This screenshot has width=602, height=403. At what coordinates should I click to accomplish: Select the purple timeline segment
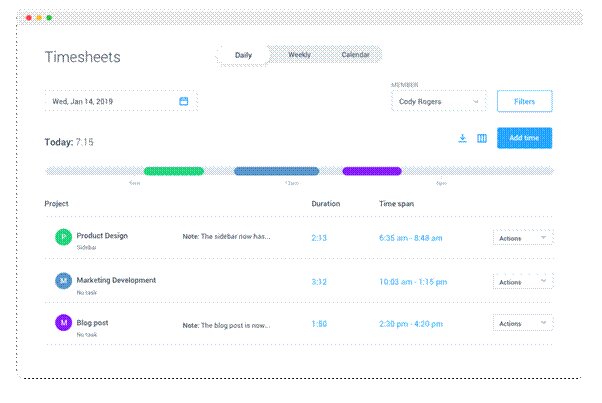[372, 171]
